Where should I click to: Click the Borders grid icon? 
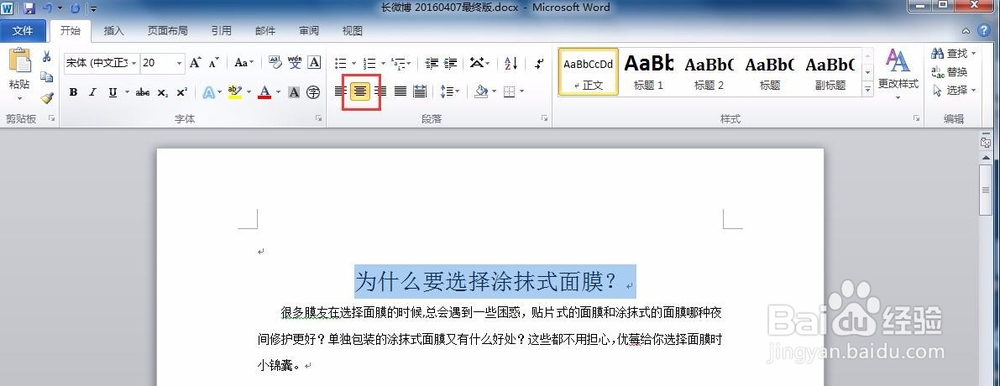tap(509, 92)
